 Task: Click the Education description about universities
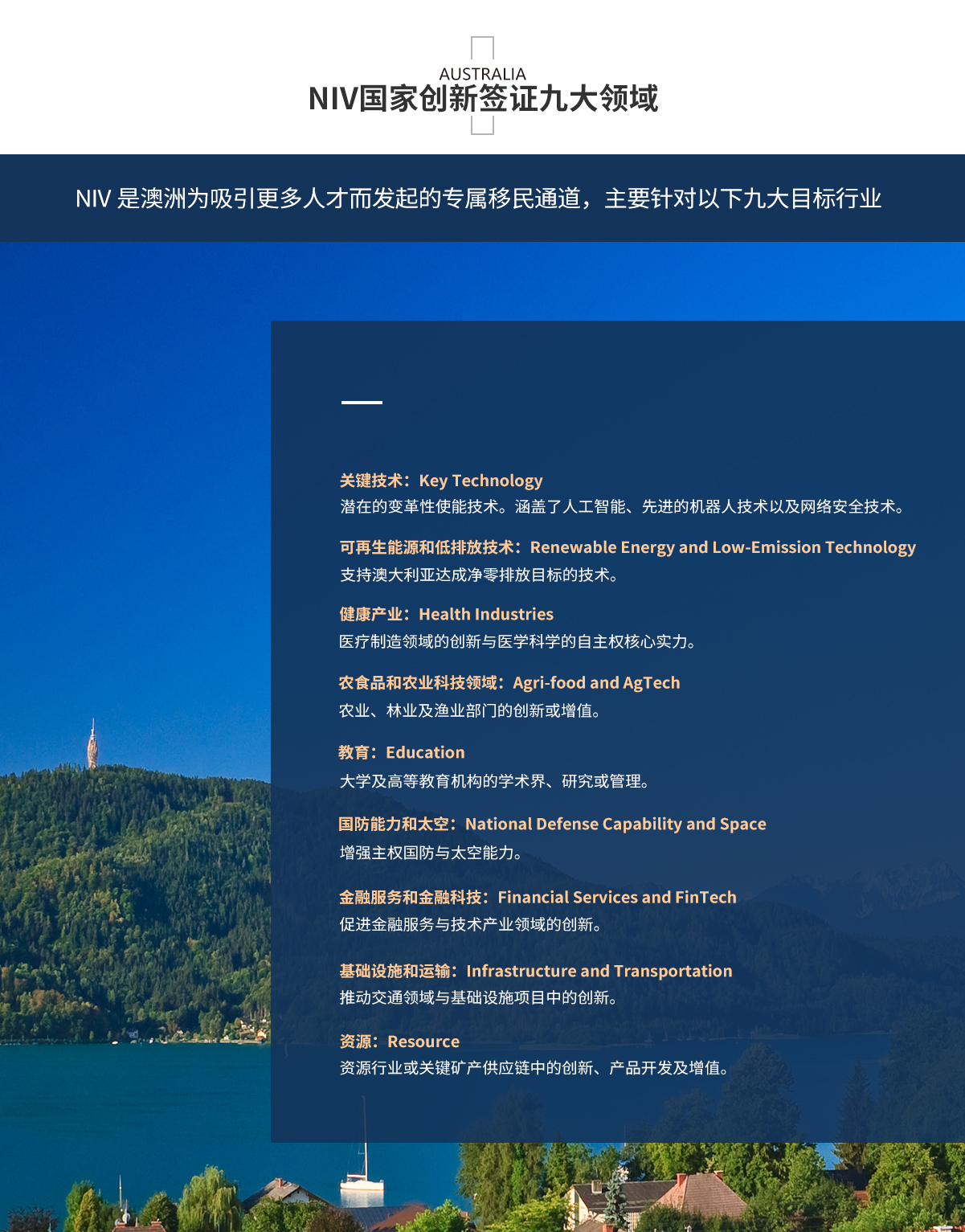494,782
